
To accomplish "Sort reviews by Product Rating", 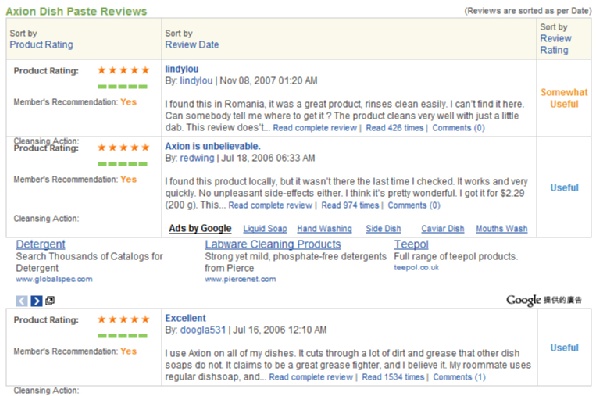I will [x=41, y=45].
